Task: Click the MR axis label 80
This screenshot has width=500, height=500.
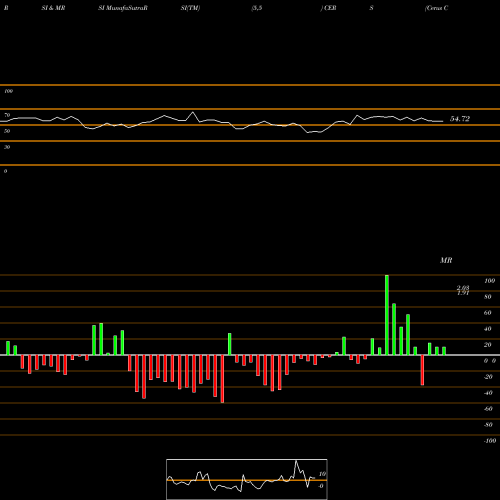Action: (x=488, y=297)
